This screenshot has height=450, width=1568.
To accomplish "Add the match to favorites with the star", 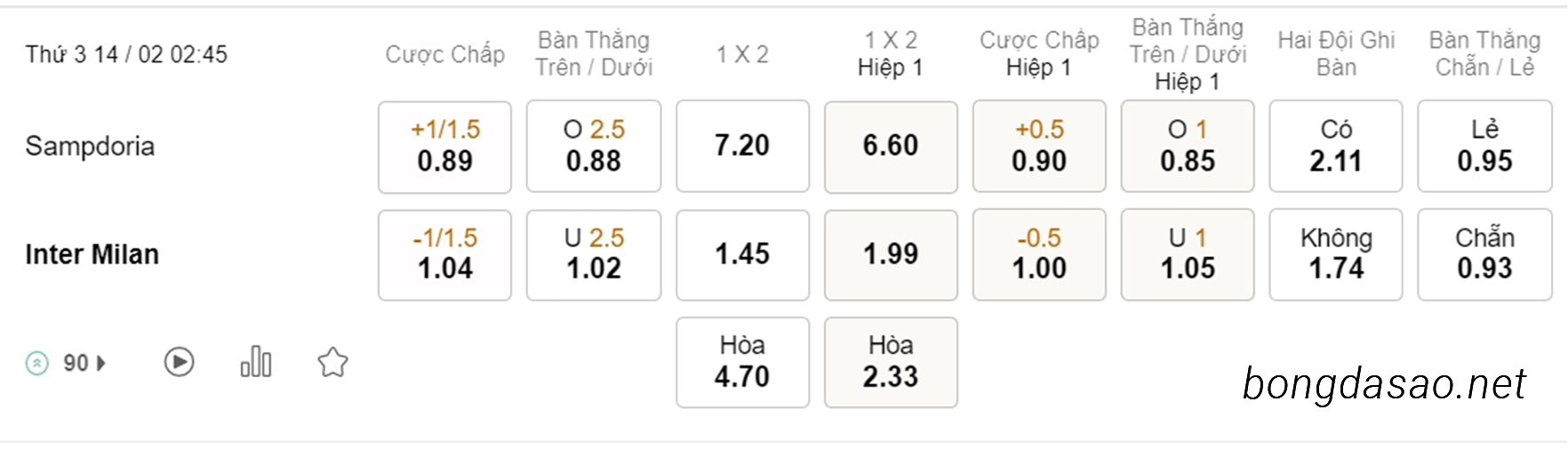I will click(x=332, y=362).
